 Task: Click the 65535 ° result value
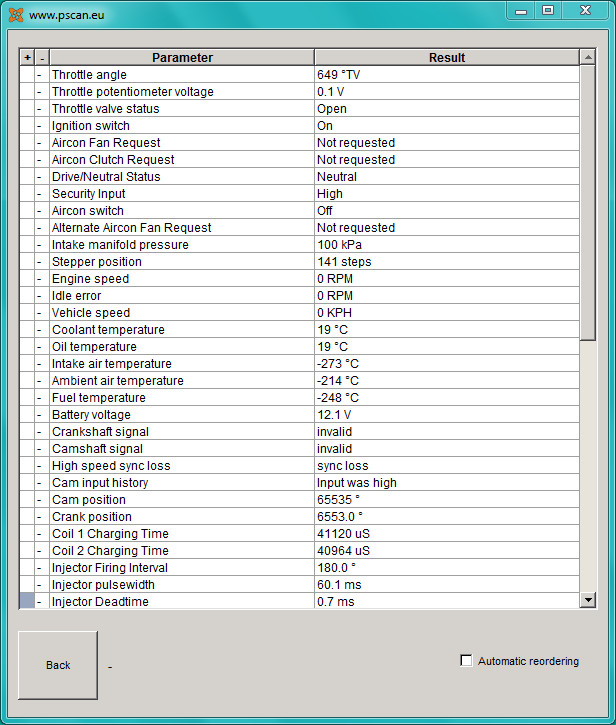pos(447,499)
